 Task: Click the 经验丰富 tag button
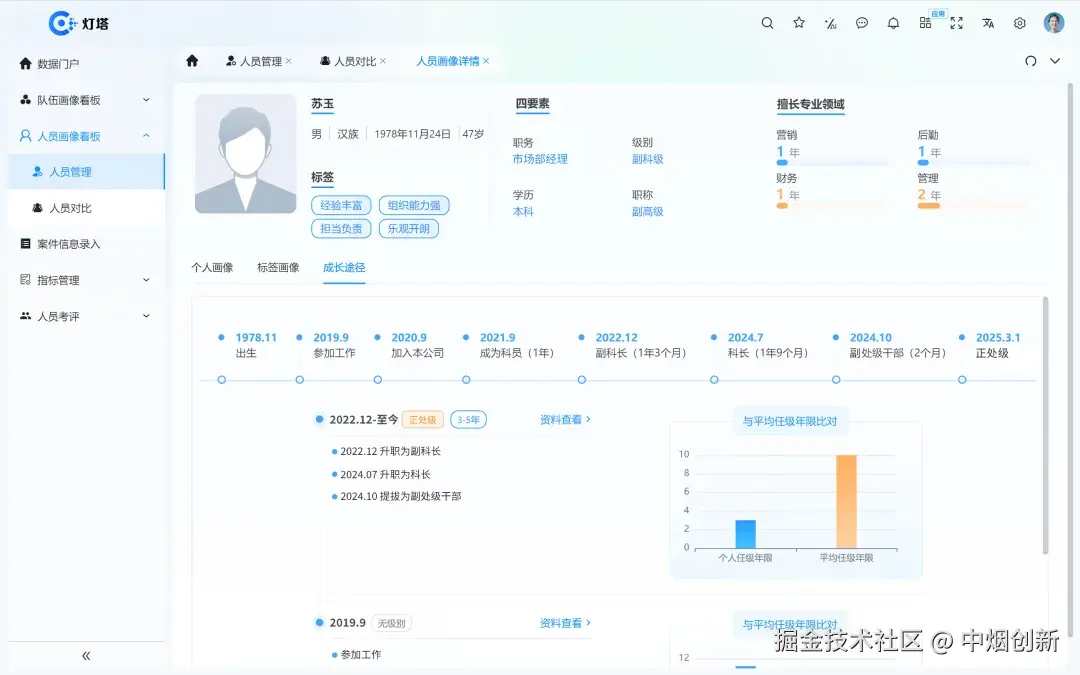pyautogui.click(x=340, y=205)
